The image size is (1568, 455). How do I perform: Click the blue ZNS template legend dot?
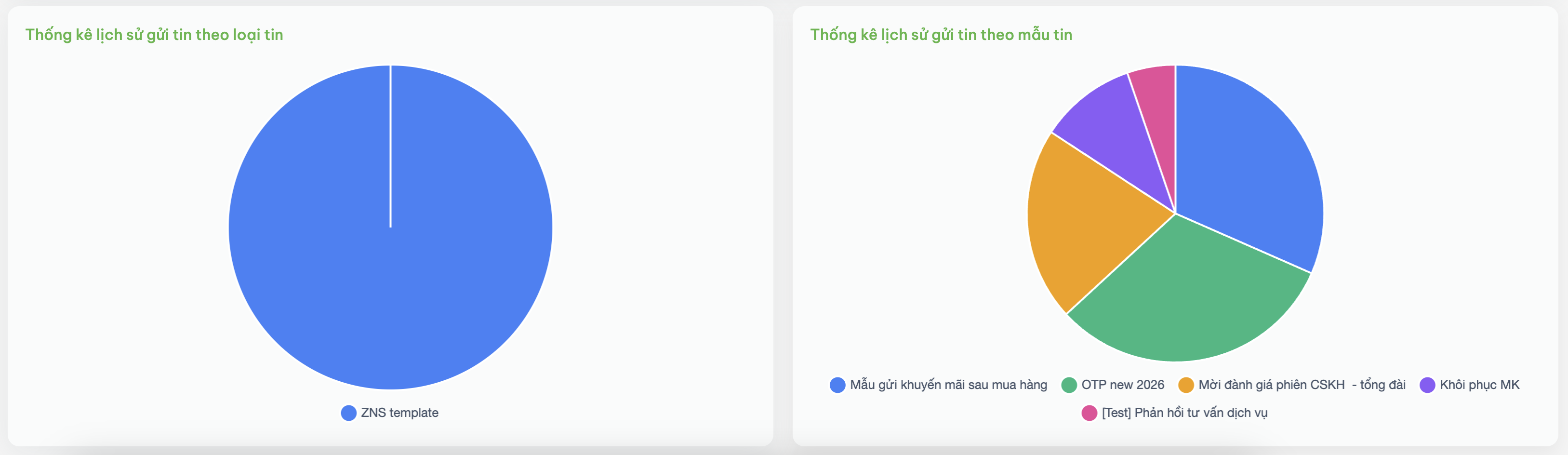point(349,413)
